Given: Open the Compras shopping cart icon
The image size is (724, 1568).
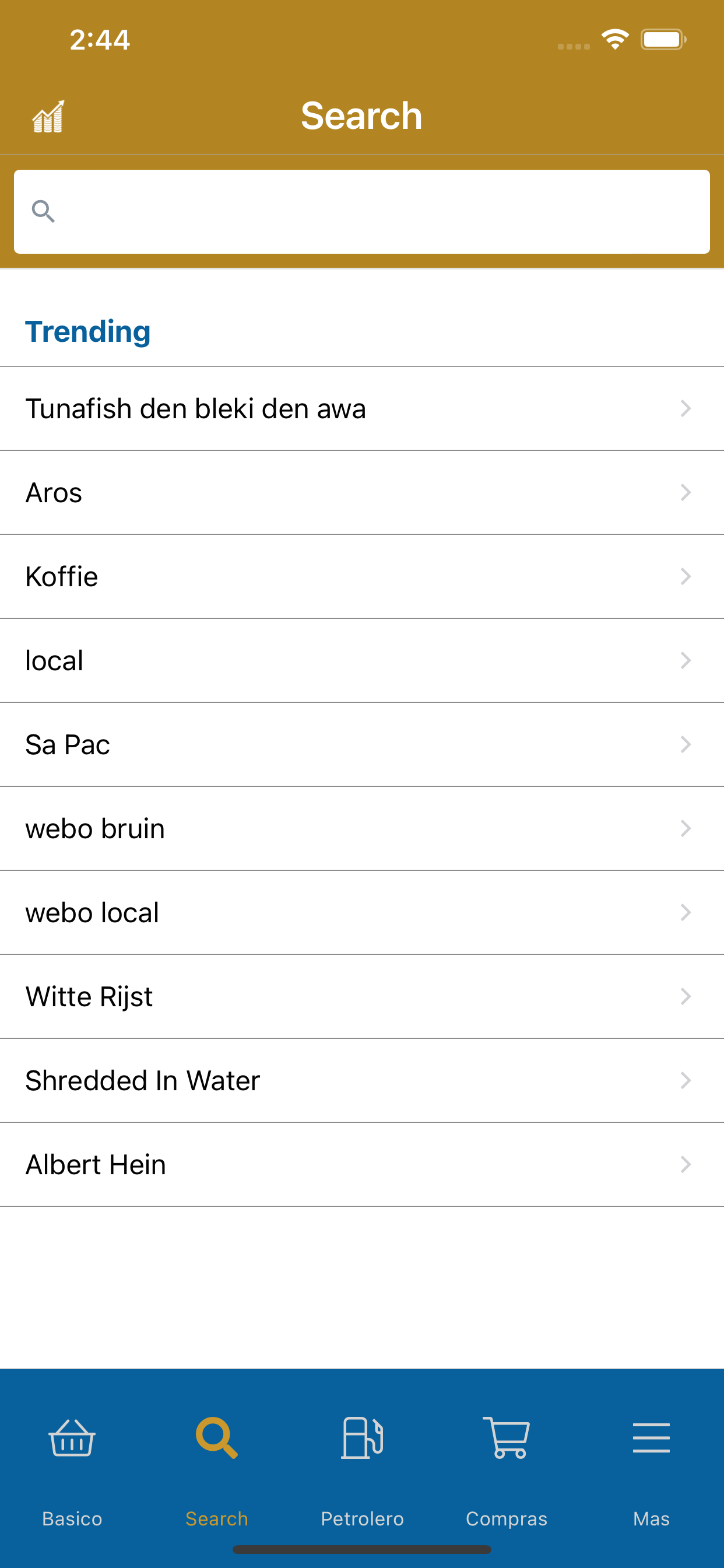Looking at the screenshot, I should pyautogui.click(x=506, y=1438).
